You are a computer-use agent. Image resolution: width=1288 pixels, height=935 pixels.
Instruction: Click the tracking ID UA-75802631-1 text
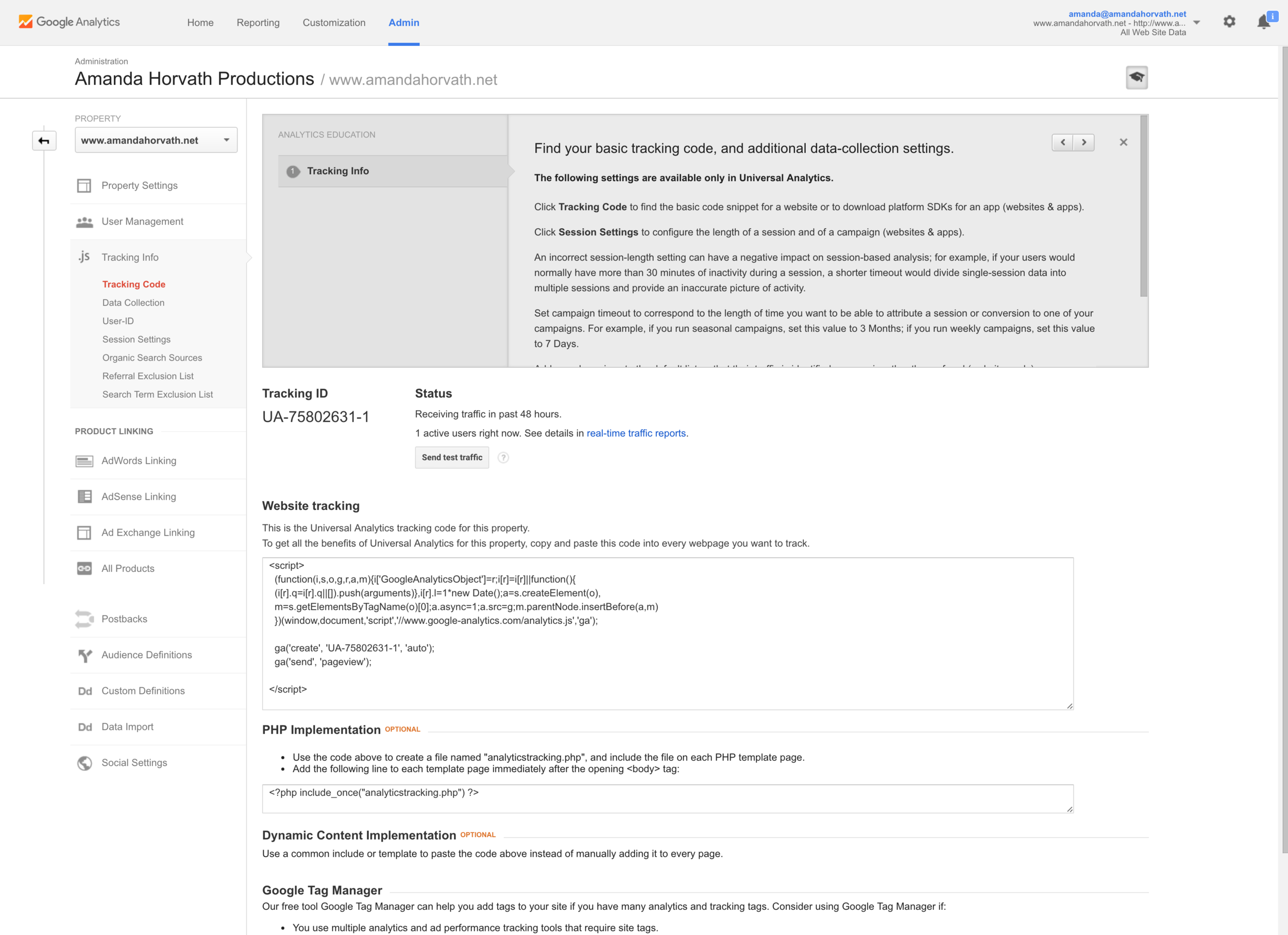pyautogui.click(x=316, y=417)
